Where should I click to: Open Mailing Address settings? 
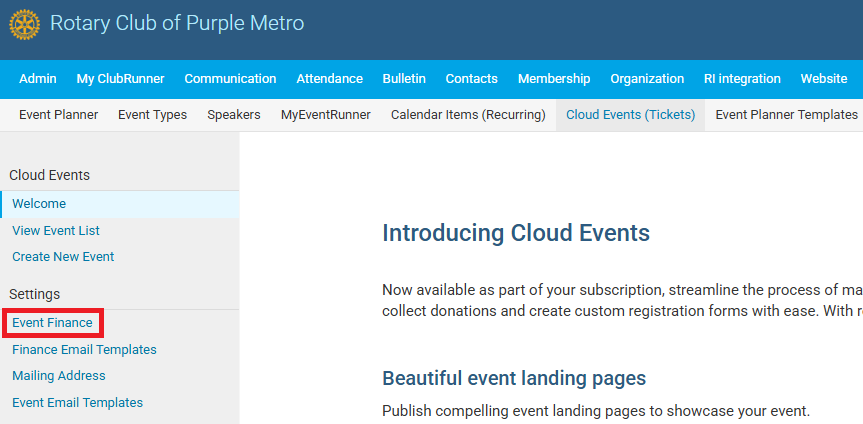click(59, 376)
